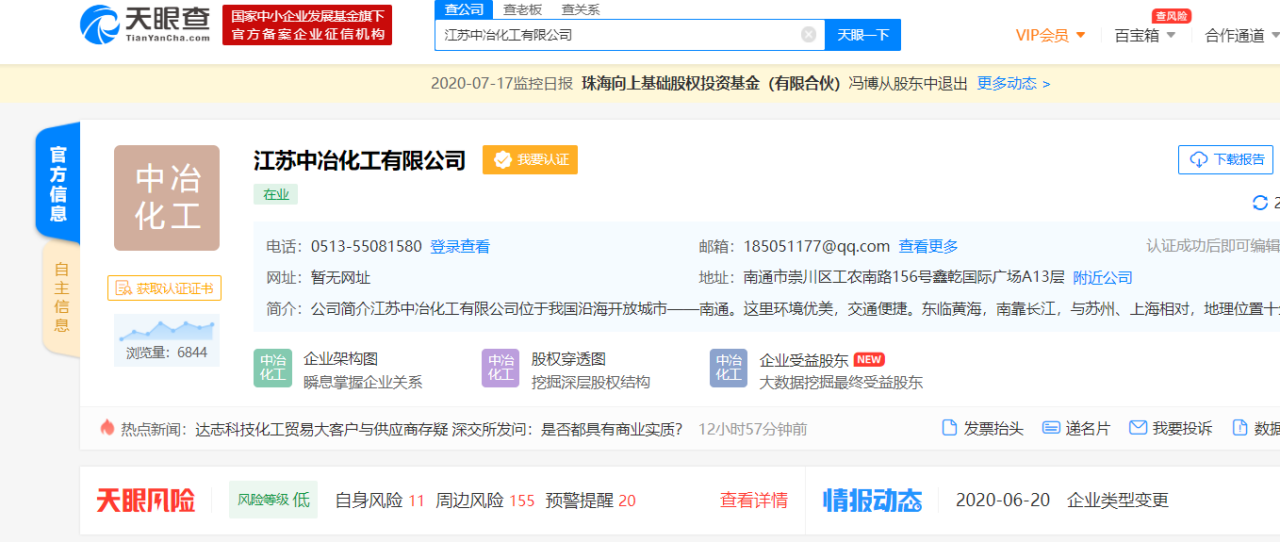Click 查看更多 beside the email

point(928,246)
